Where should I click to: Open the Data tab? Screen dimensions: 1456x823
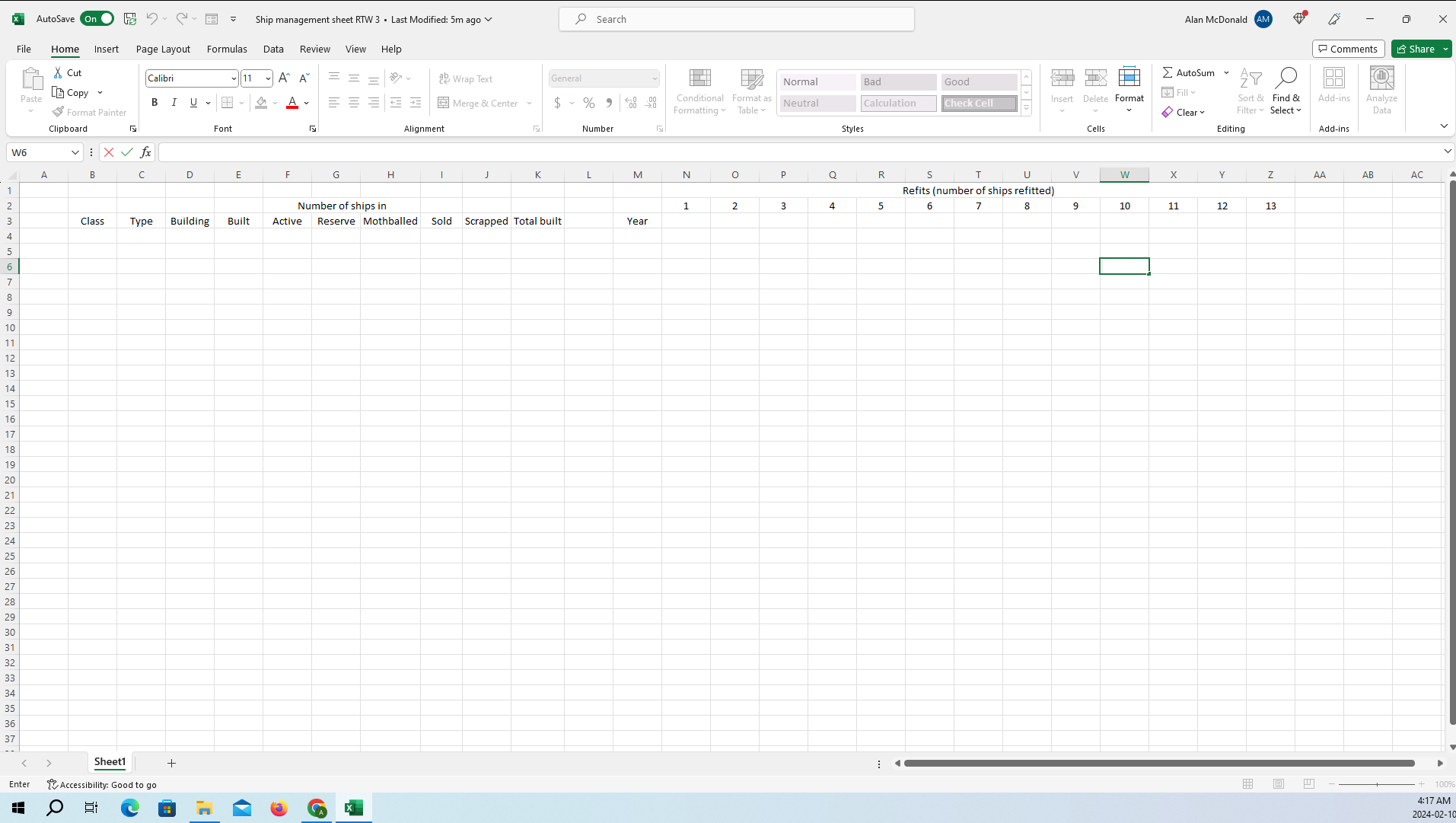[273, 49]
